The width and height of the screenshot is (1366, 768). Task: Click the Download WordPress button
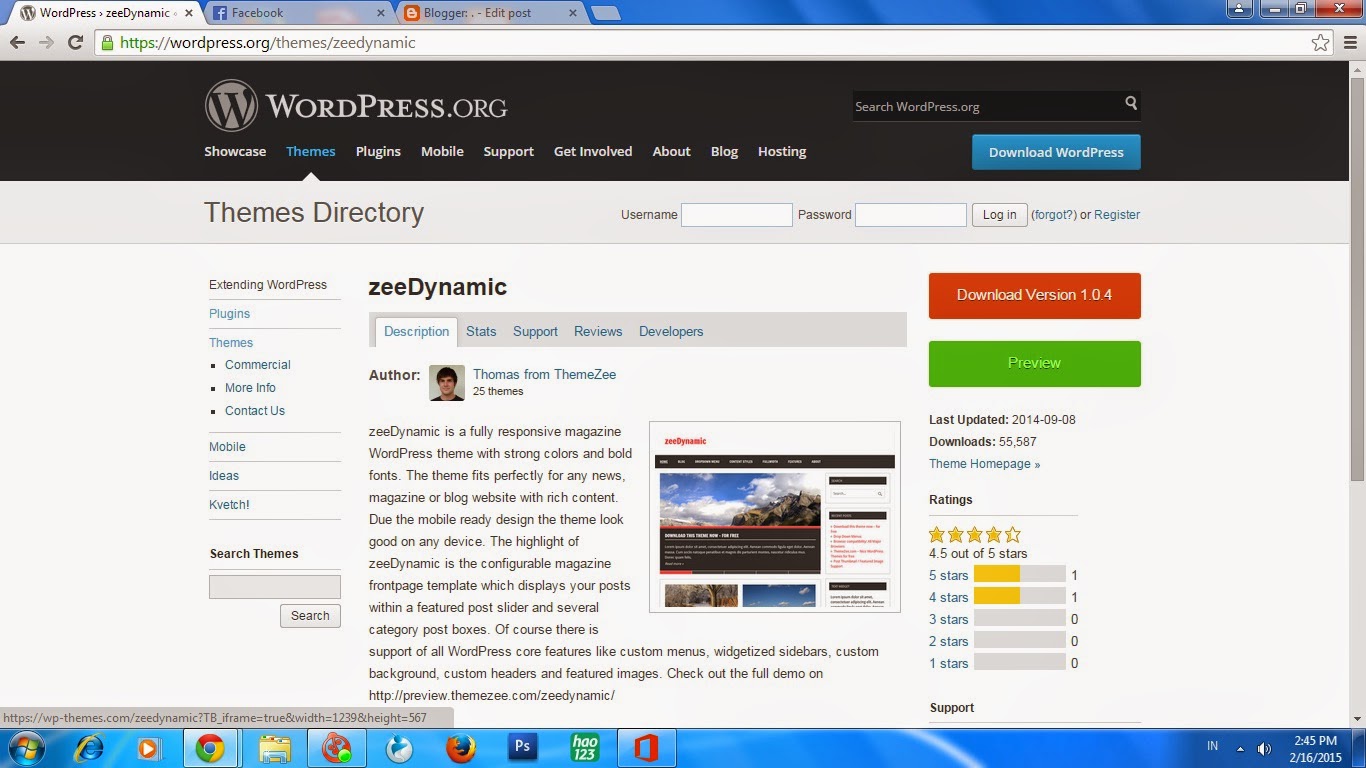(x=1056, y=152)
